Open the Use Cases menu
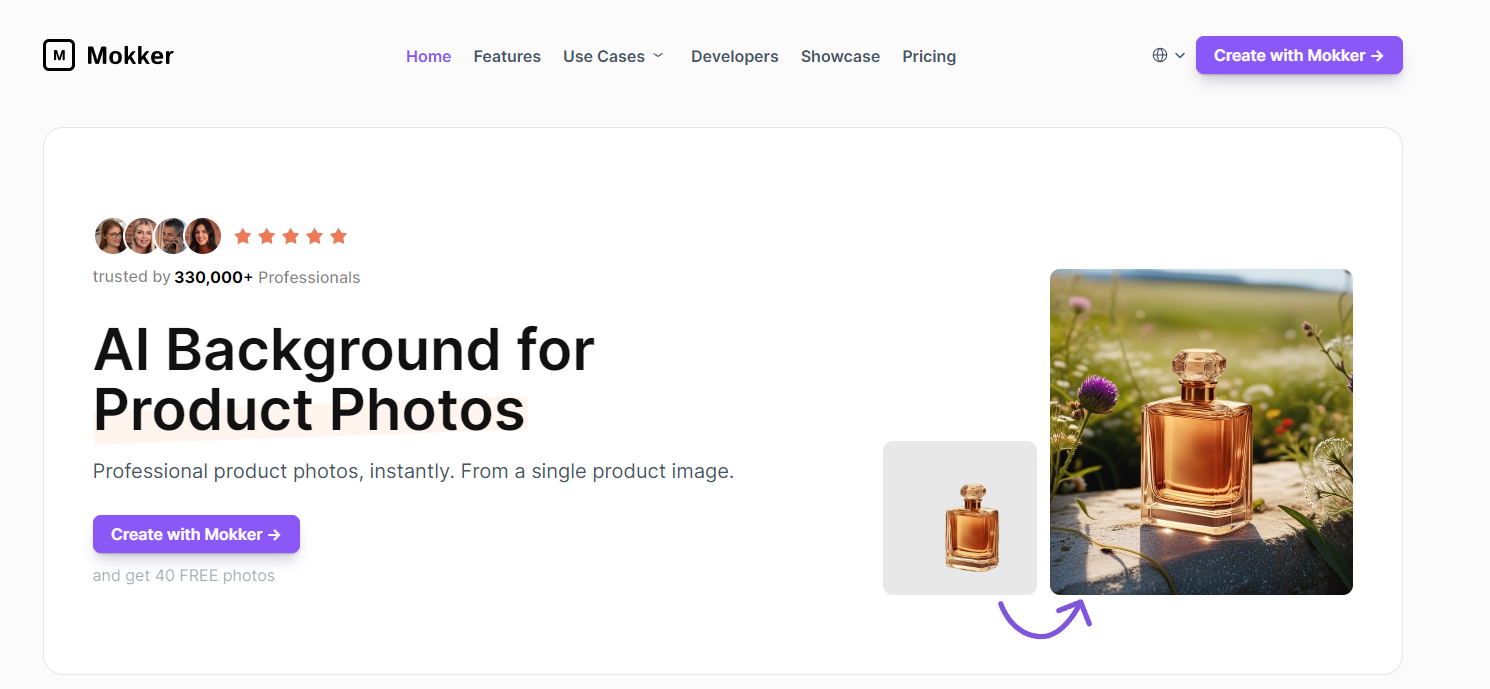The image size is (1490, 689). coord(603,56)
